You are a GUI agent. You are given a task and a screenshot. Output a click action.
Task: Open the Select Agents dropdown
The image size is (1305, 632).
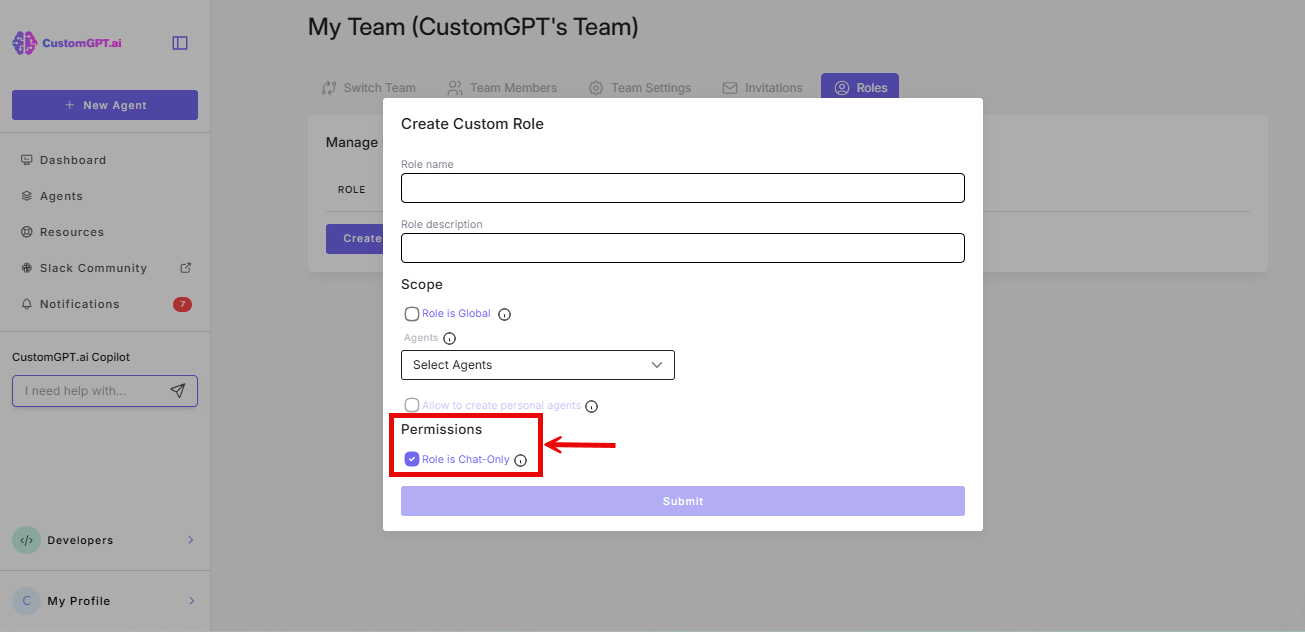(x=537, y=364)
